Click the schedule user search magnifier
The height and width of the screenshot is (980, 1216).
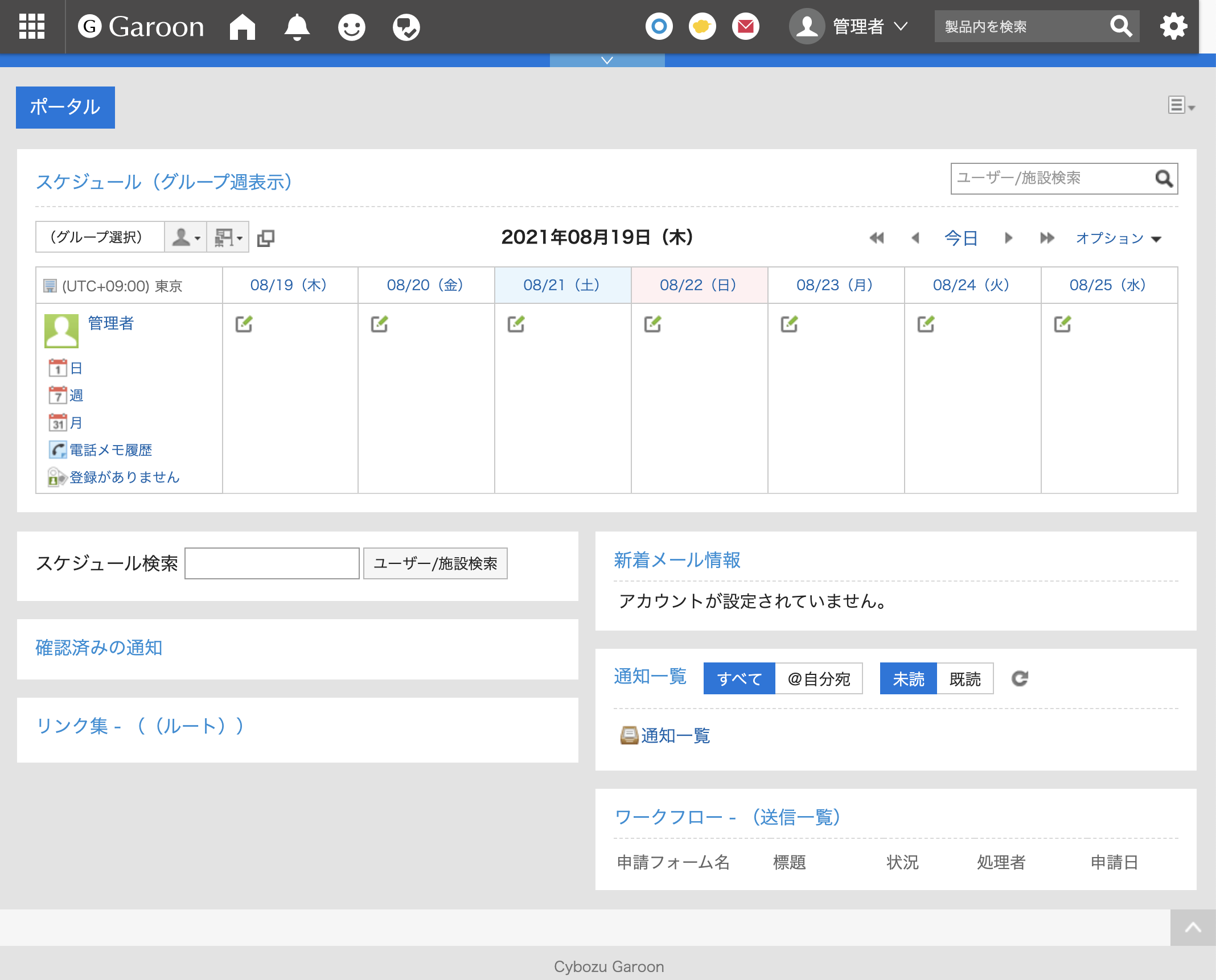click(1164, 179)
